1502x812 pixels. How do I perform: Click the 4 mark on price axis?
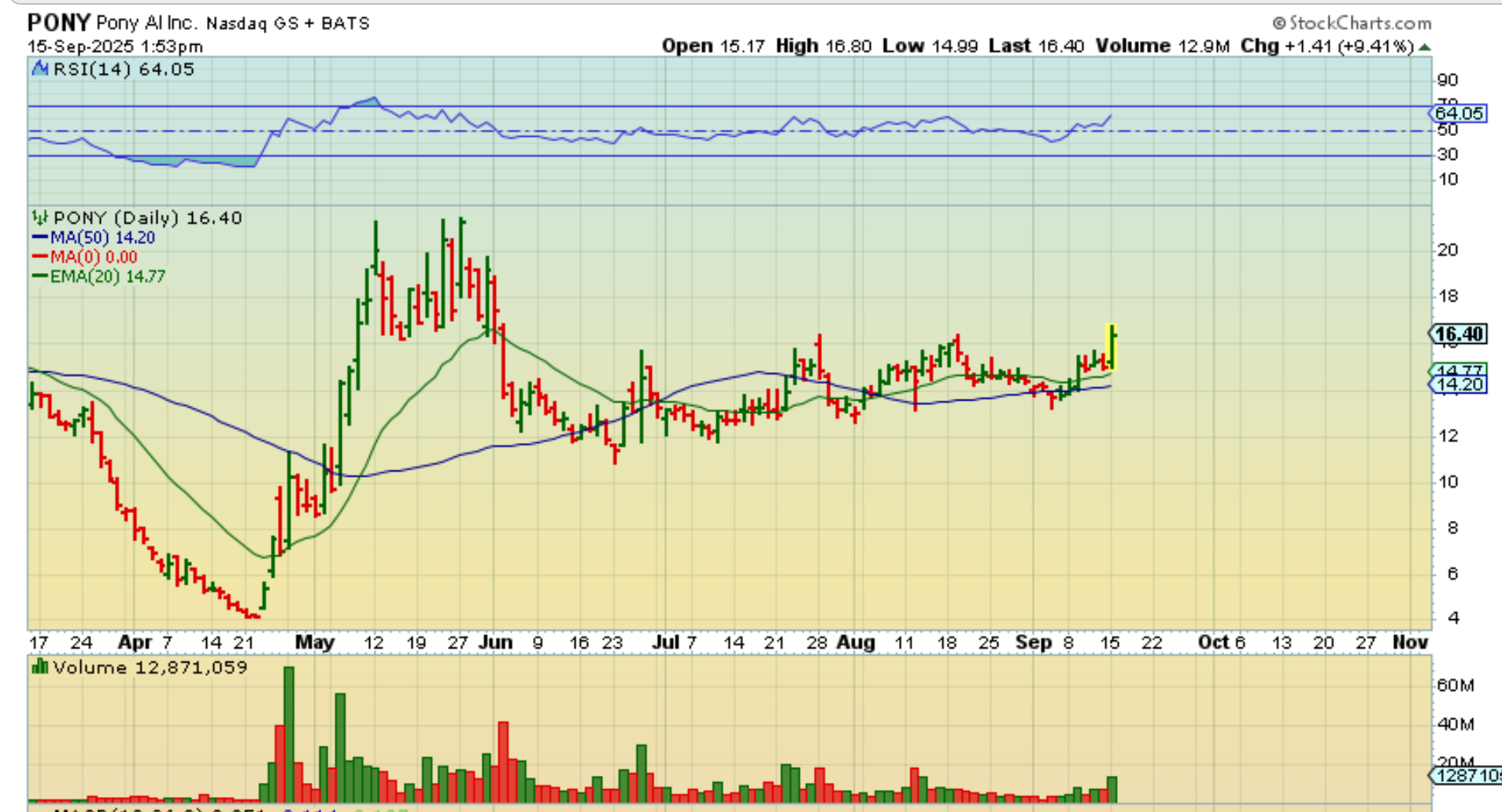point(1453,618)
